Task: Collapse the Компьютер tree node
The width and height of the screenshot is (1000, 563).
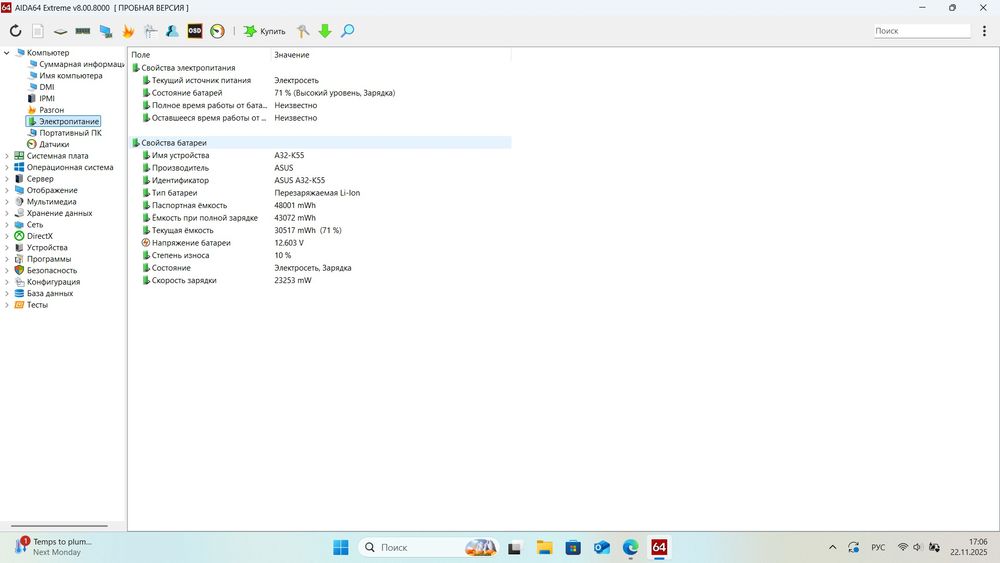Action: coord(6,53)
